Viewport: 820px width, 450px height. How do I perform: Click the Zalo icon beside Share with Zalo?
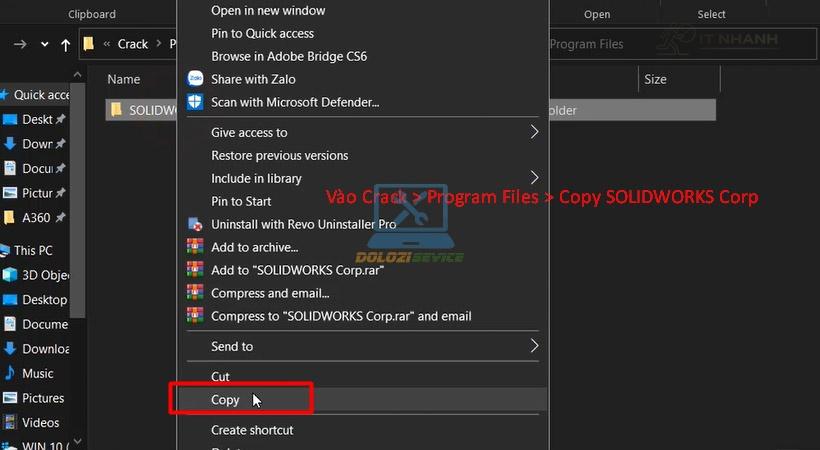pos(195,79)
